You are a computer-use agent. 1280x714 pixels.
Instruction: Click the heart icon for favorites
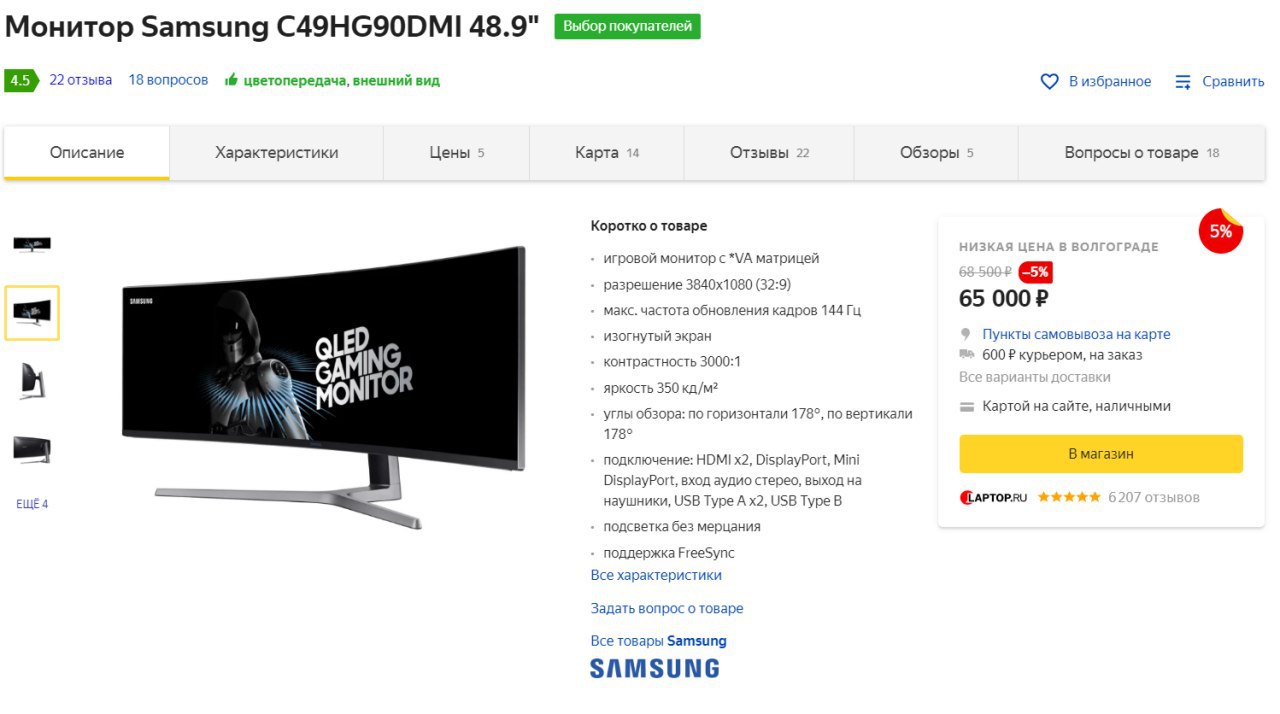tap(1049, 81)
